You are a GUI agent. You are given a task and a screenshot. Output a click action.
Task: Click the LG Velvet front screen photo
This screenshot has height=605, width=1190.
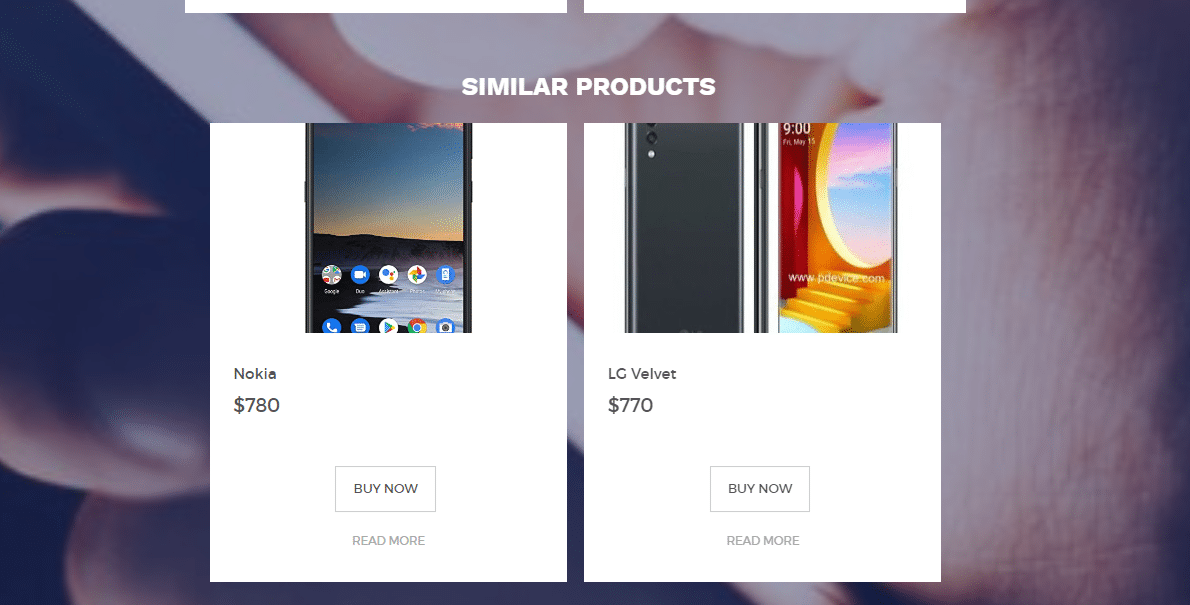point(837,228)
